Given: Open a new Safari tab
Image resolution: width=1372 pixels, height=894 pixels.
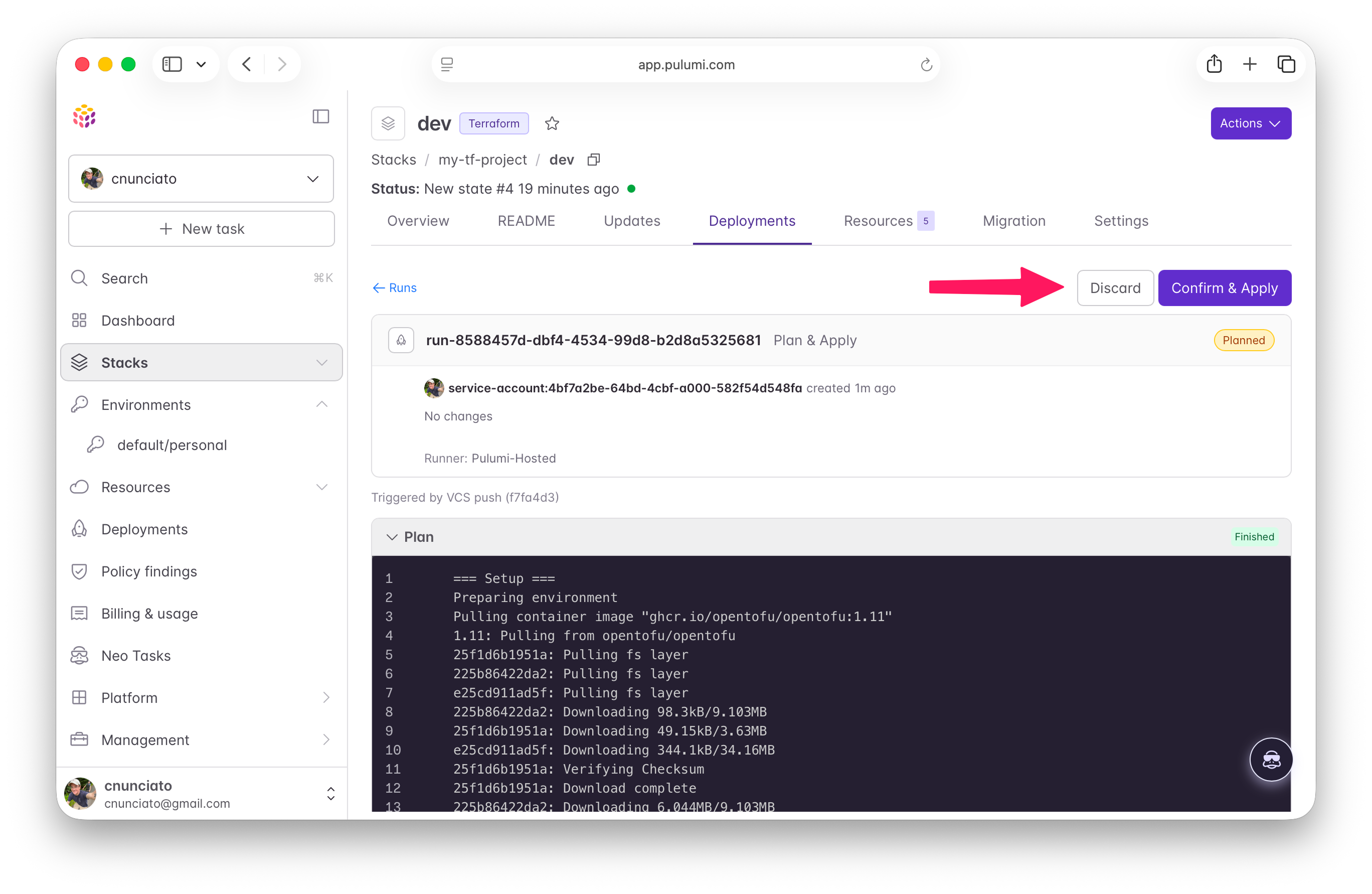Looking at the screenshot, I should (x=1249, y=64).
